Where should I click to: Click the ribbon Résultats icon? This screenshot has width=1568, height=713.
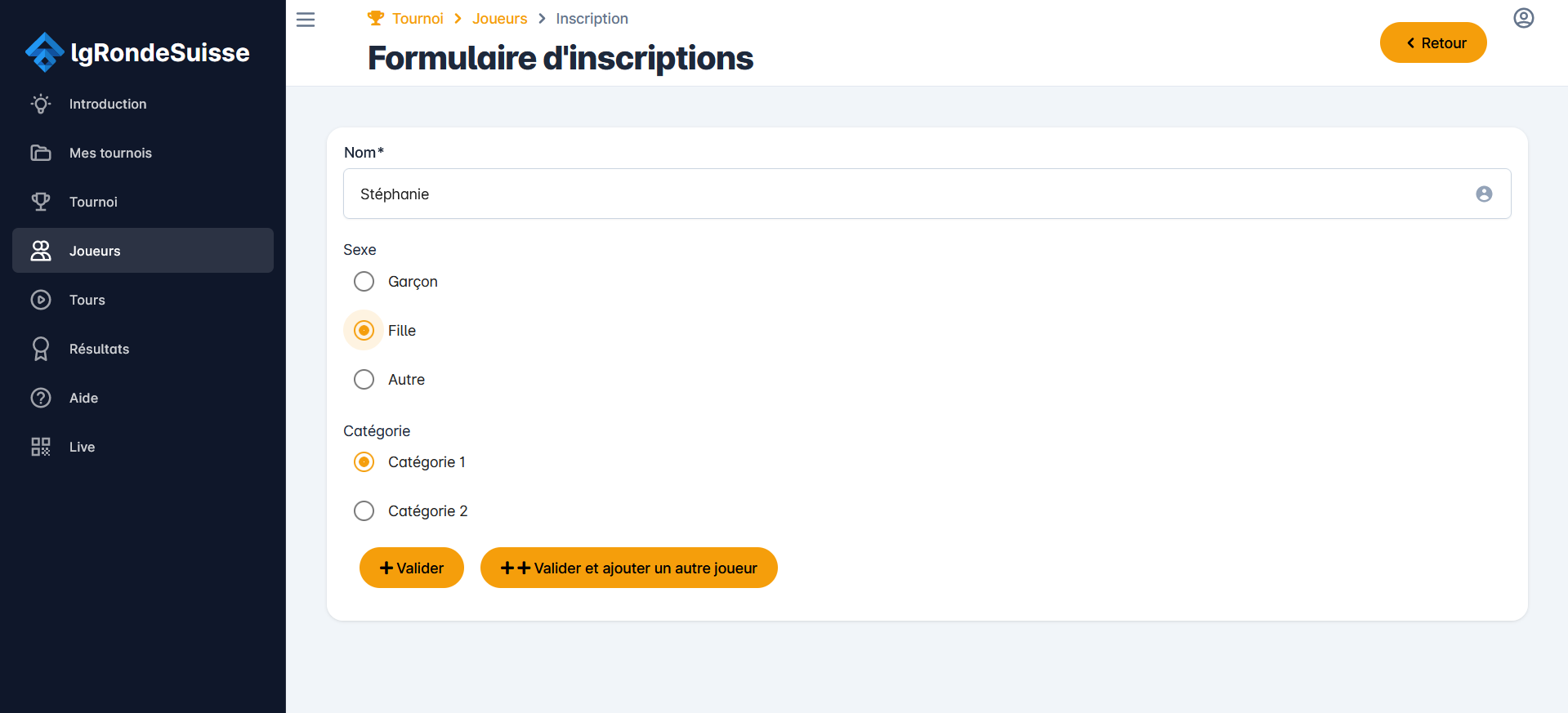pyautogui.click(x=41, y=349)
